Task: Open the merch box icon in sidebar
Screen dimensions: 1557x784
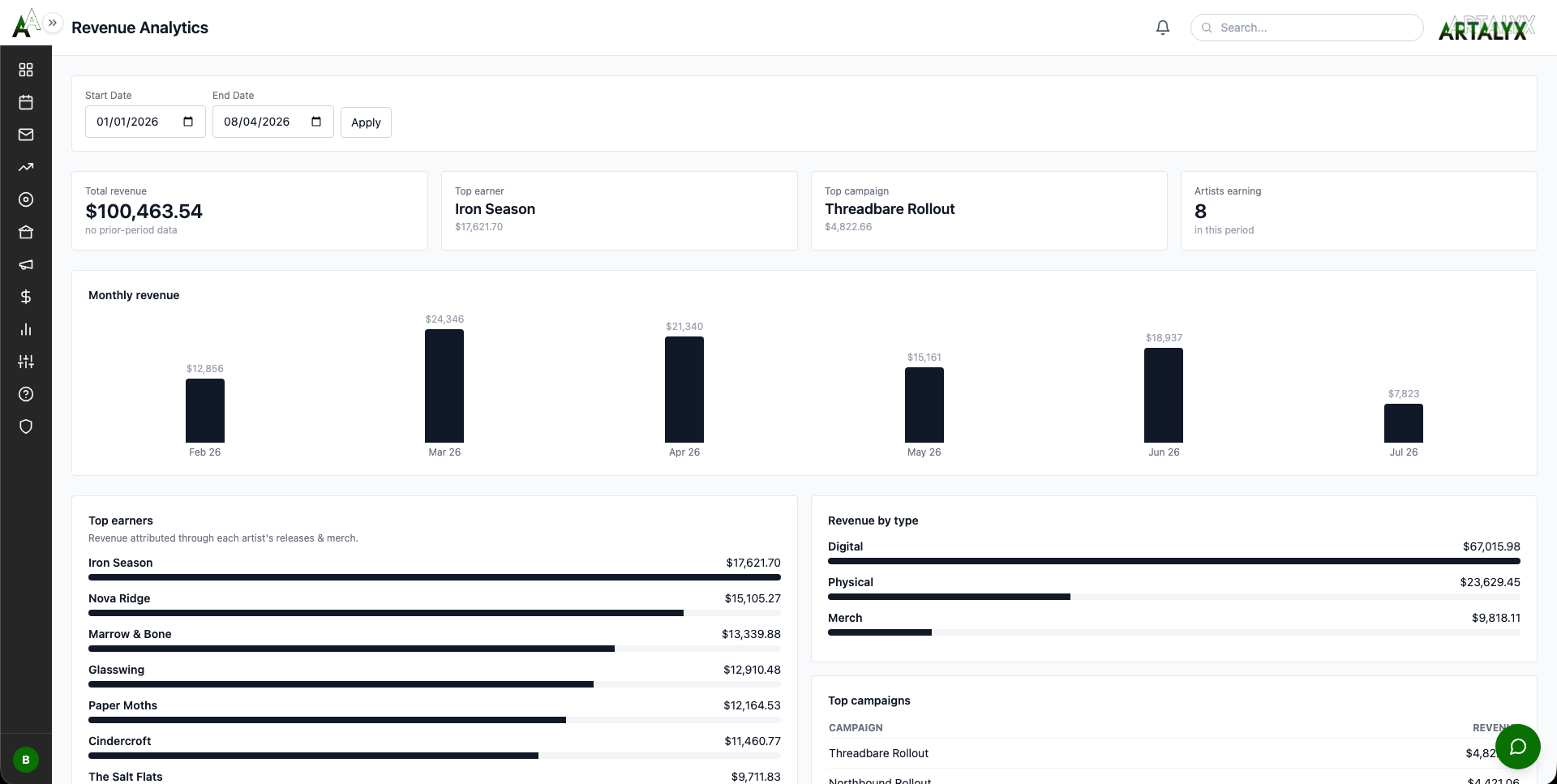Action: coord(26,232)
